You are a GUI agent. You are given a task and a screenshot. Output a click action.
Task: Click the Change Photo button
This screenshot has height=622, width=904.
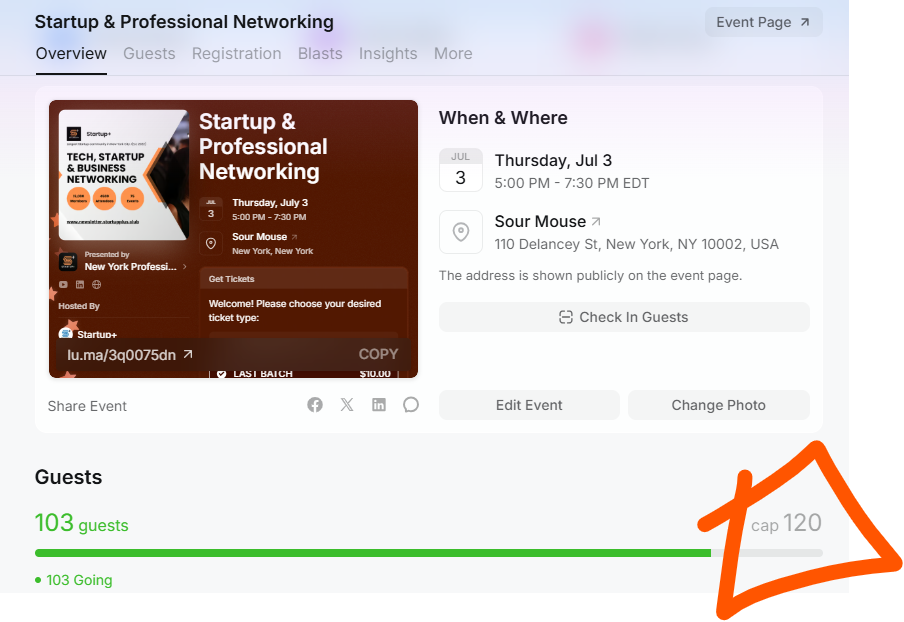718,405
